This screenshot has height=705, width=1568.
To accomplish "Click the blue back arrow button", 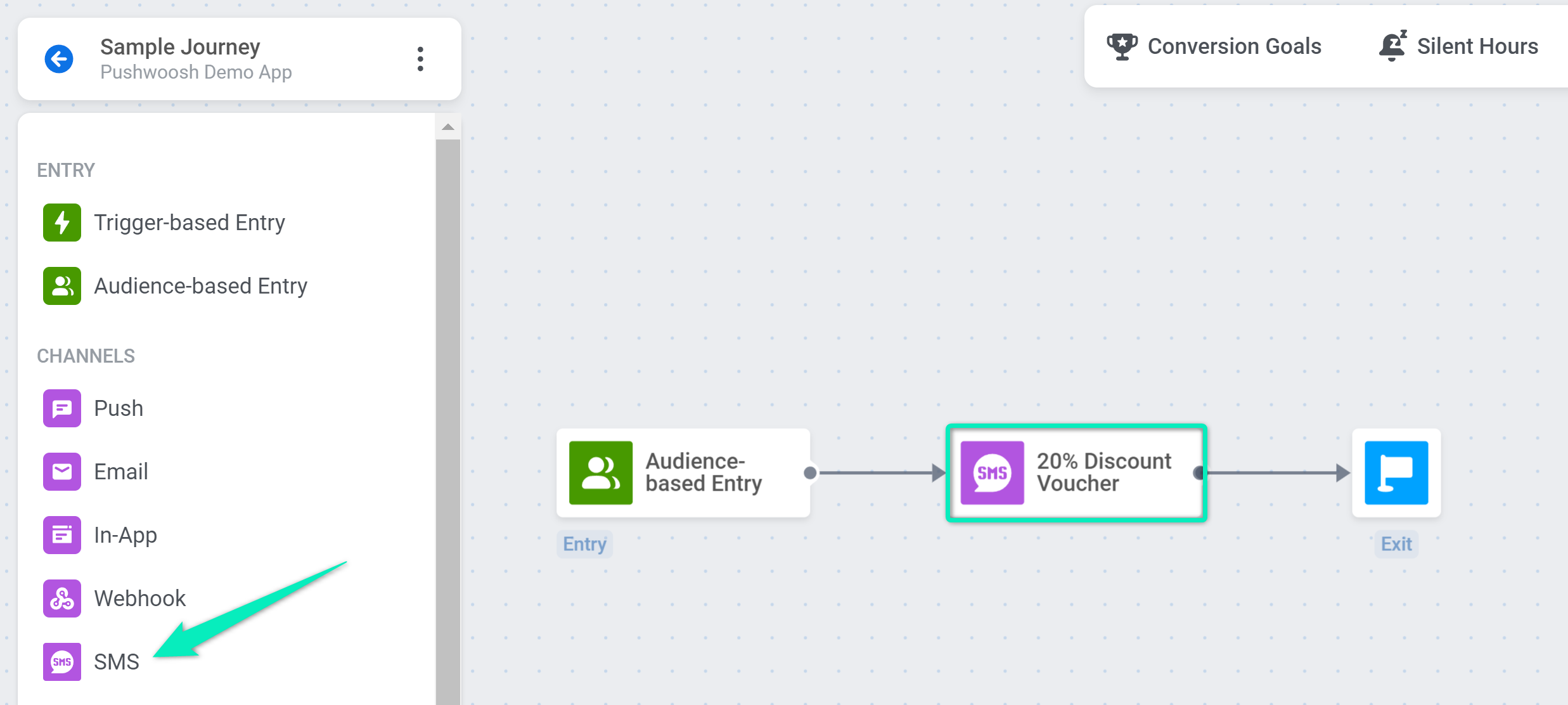I will point(59,59).
